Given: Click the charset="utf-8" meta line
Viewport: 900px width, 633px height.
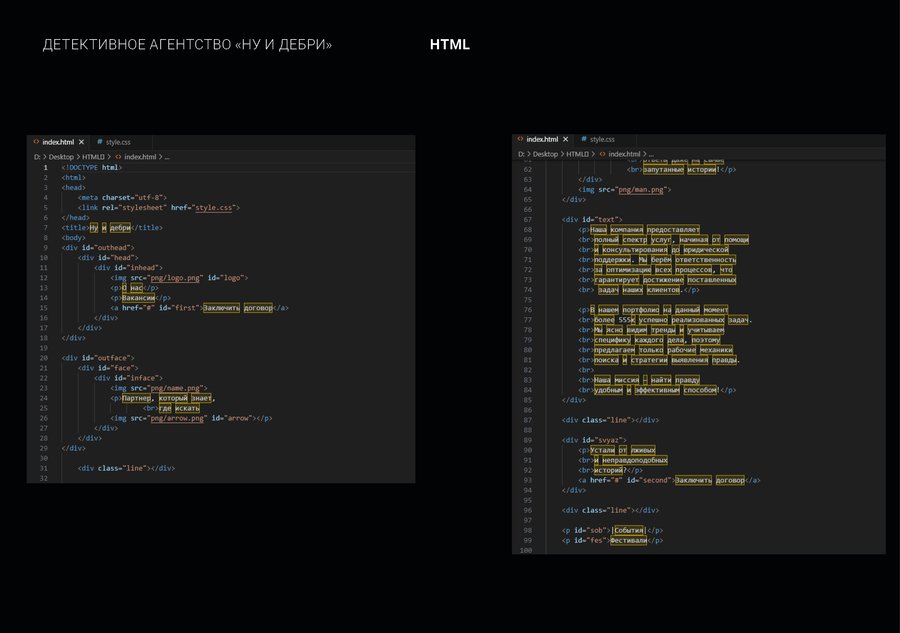Looking at the screenshot, I should pos(122,197).
